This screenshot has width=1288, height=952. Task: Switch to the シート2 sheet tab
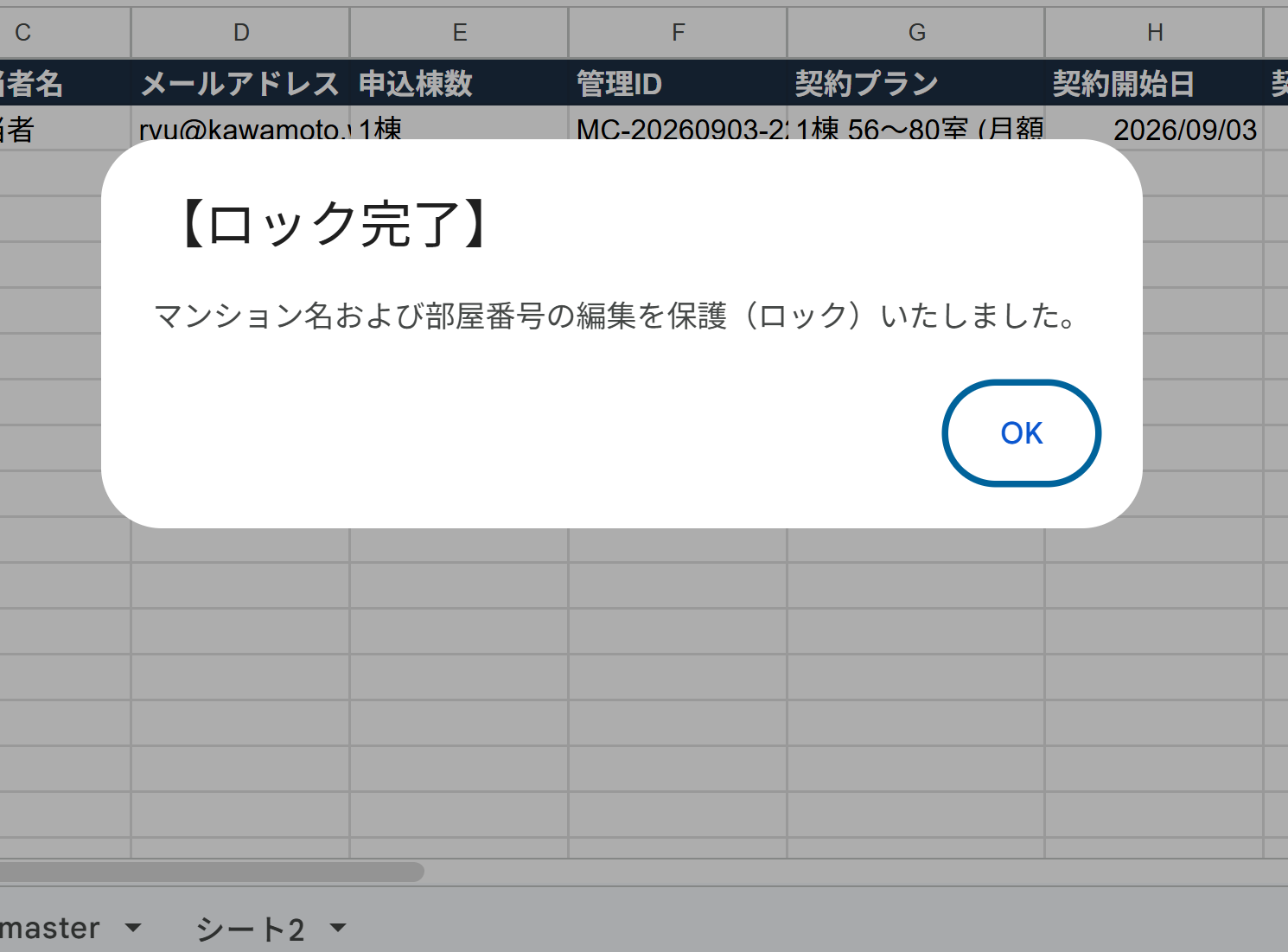coord(250,929)
